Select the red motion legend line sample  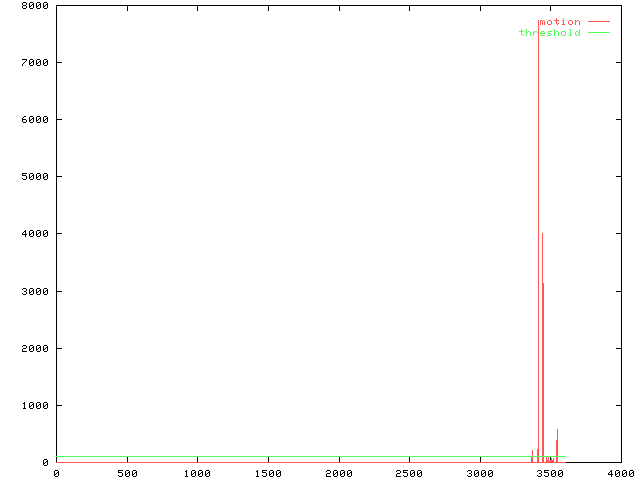(598, 22)
